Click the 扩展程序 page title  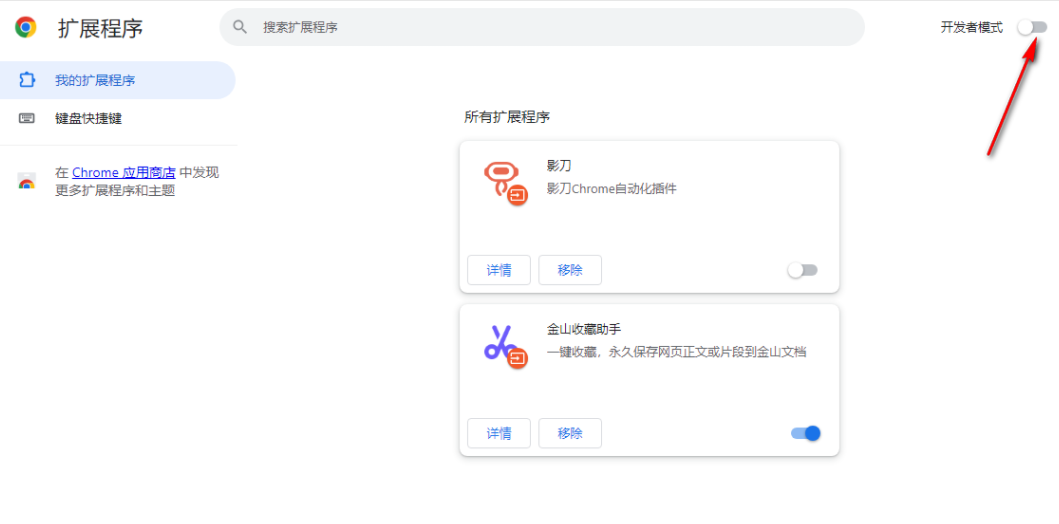point(101,28)
